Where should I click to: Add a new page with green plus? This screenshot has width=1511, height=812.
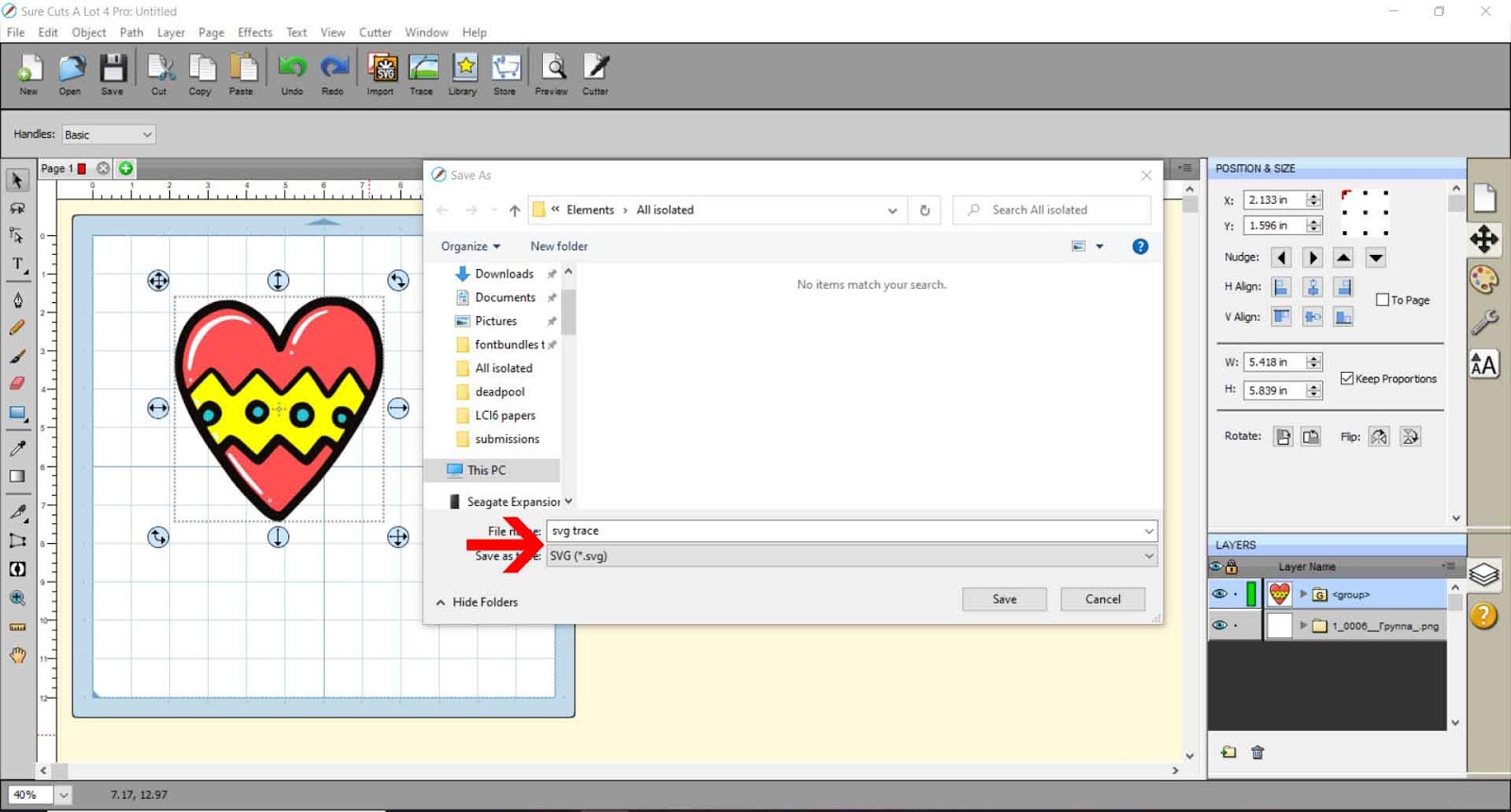pos(126,168)
